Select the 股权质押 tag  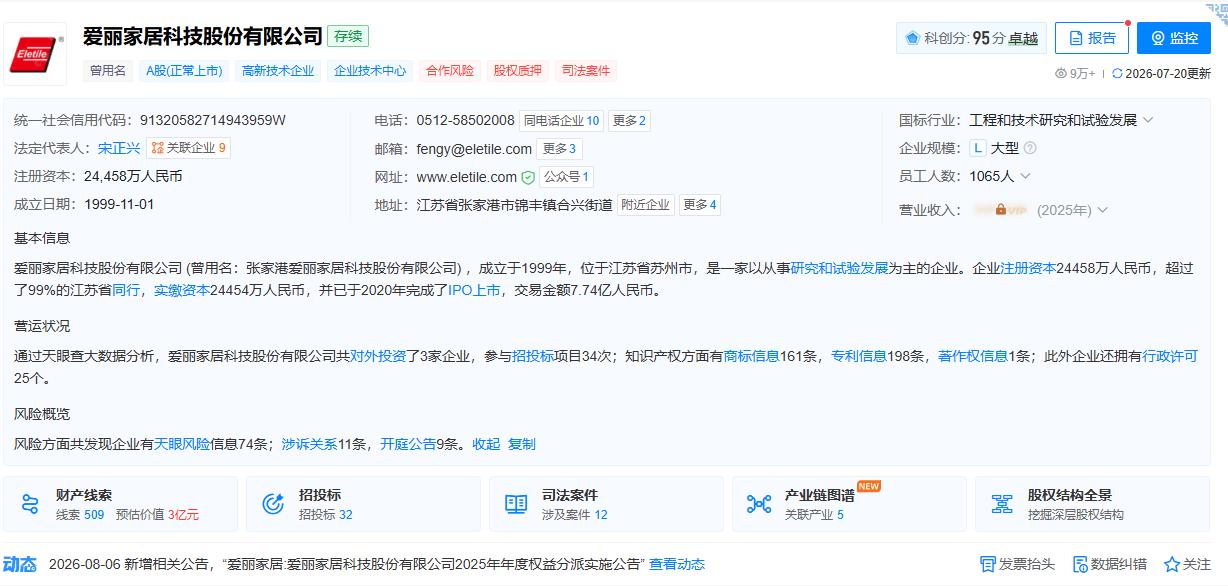tap(518, 71)
